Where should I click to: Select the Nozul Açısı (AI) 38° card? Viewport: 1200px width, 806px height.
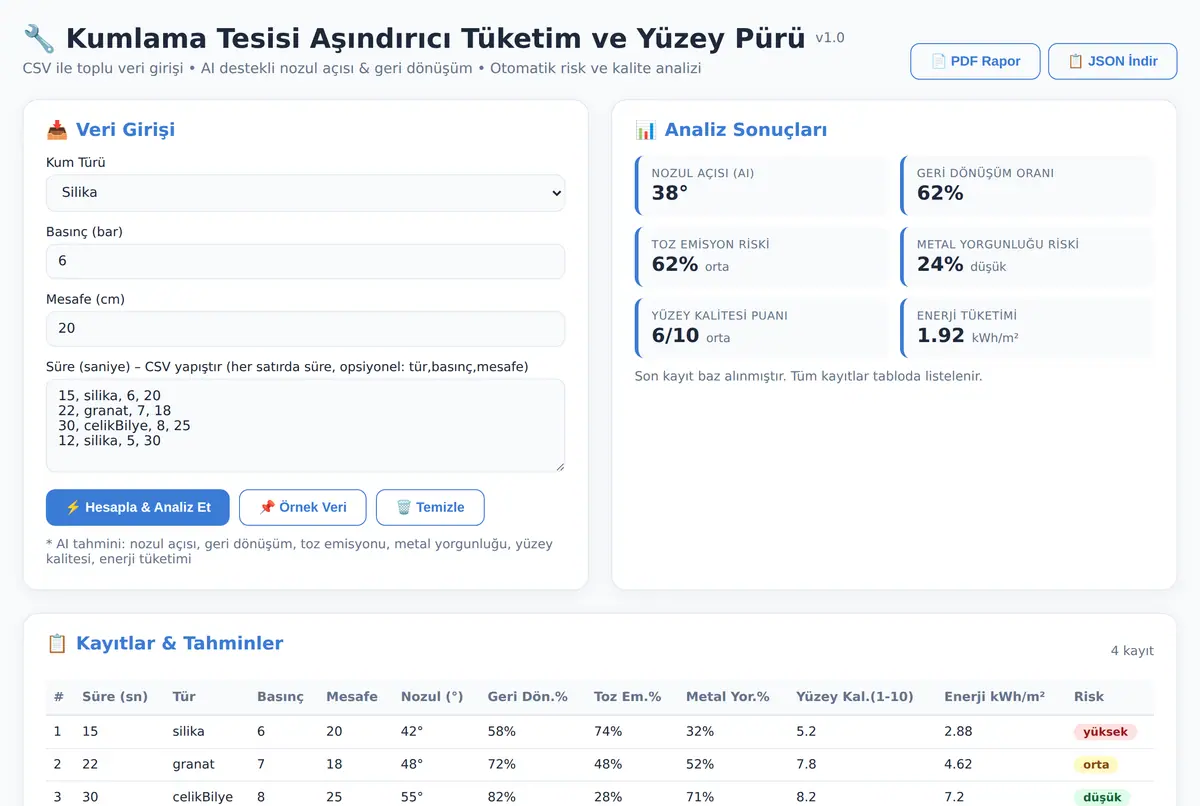coord(761,185)
